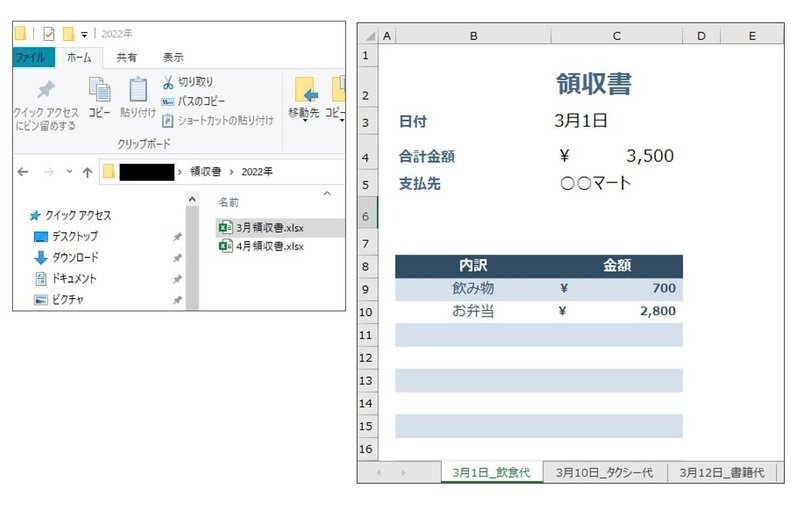Click the 領収書 title cell
Viewport: 800px width, 516px height.
[593, 84]
